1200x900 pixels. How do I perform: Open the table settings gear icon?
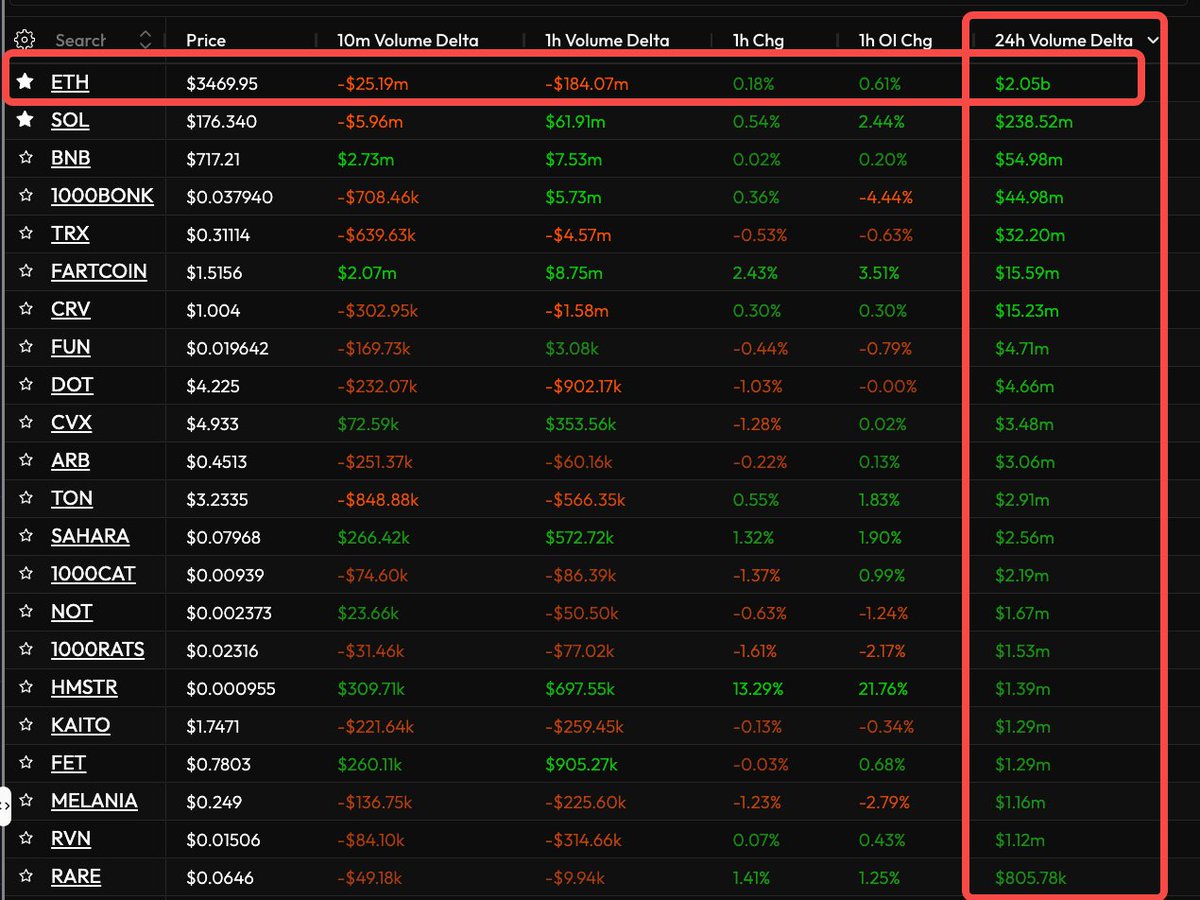[x=25, y=40]
